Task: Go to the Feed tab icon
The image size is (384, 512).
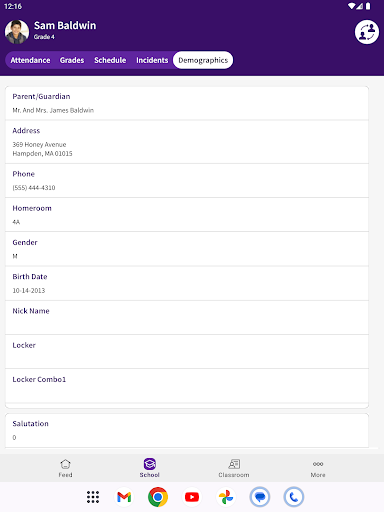Action: pyautogui.click(x=65, y=464)
